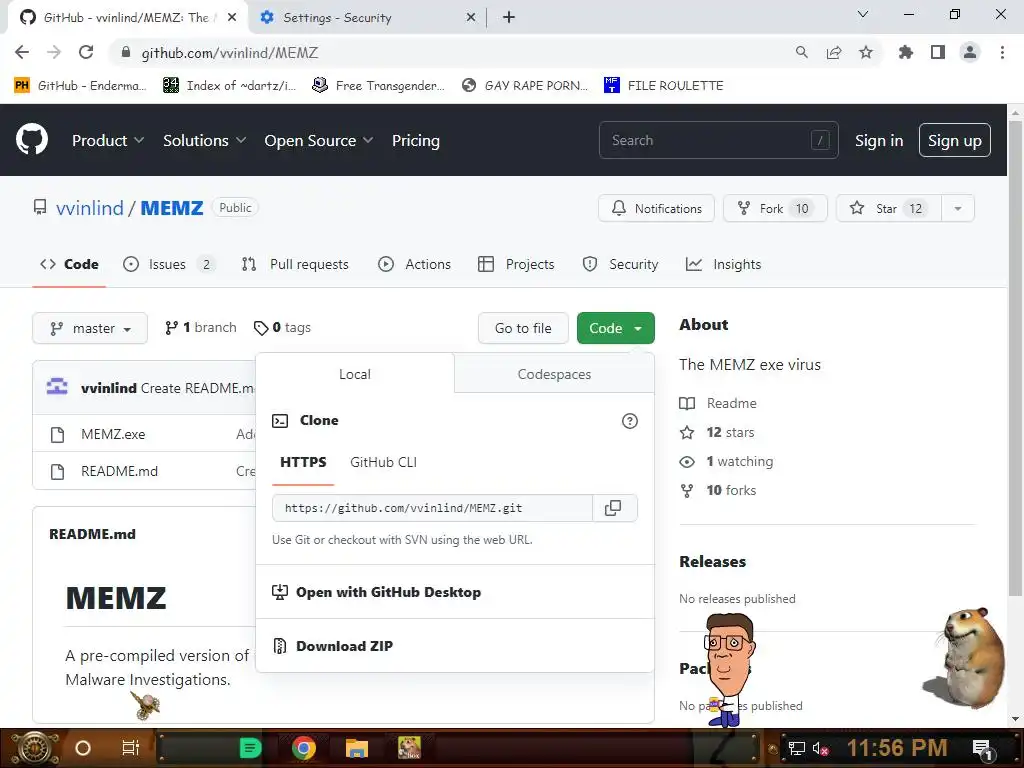Go back to the previous page
The width and height of the screenshot is (1024, 768).
tap(22, 52)
